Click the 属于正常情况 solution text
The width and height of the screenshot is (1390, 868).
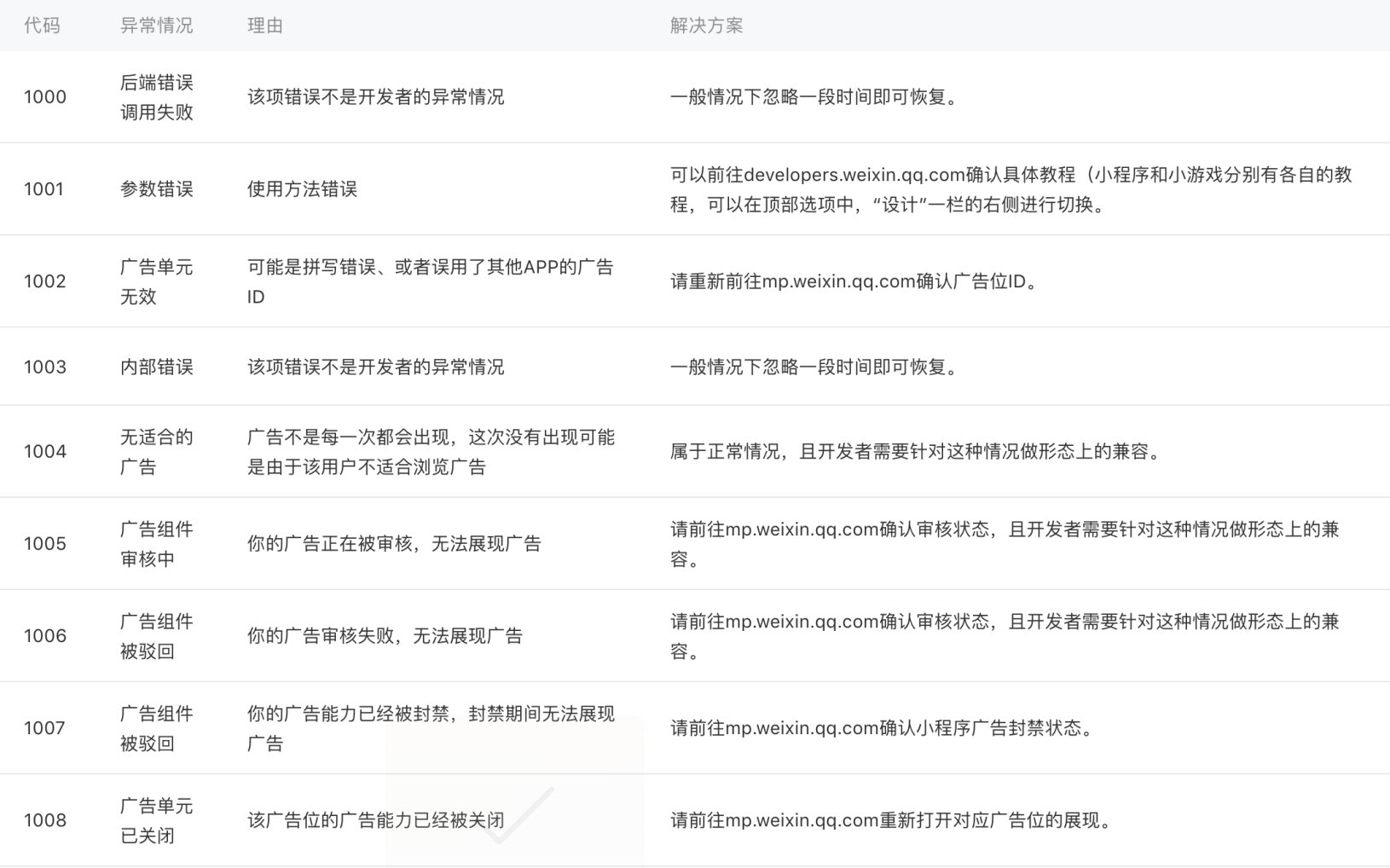(x=918, y=451)
